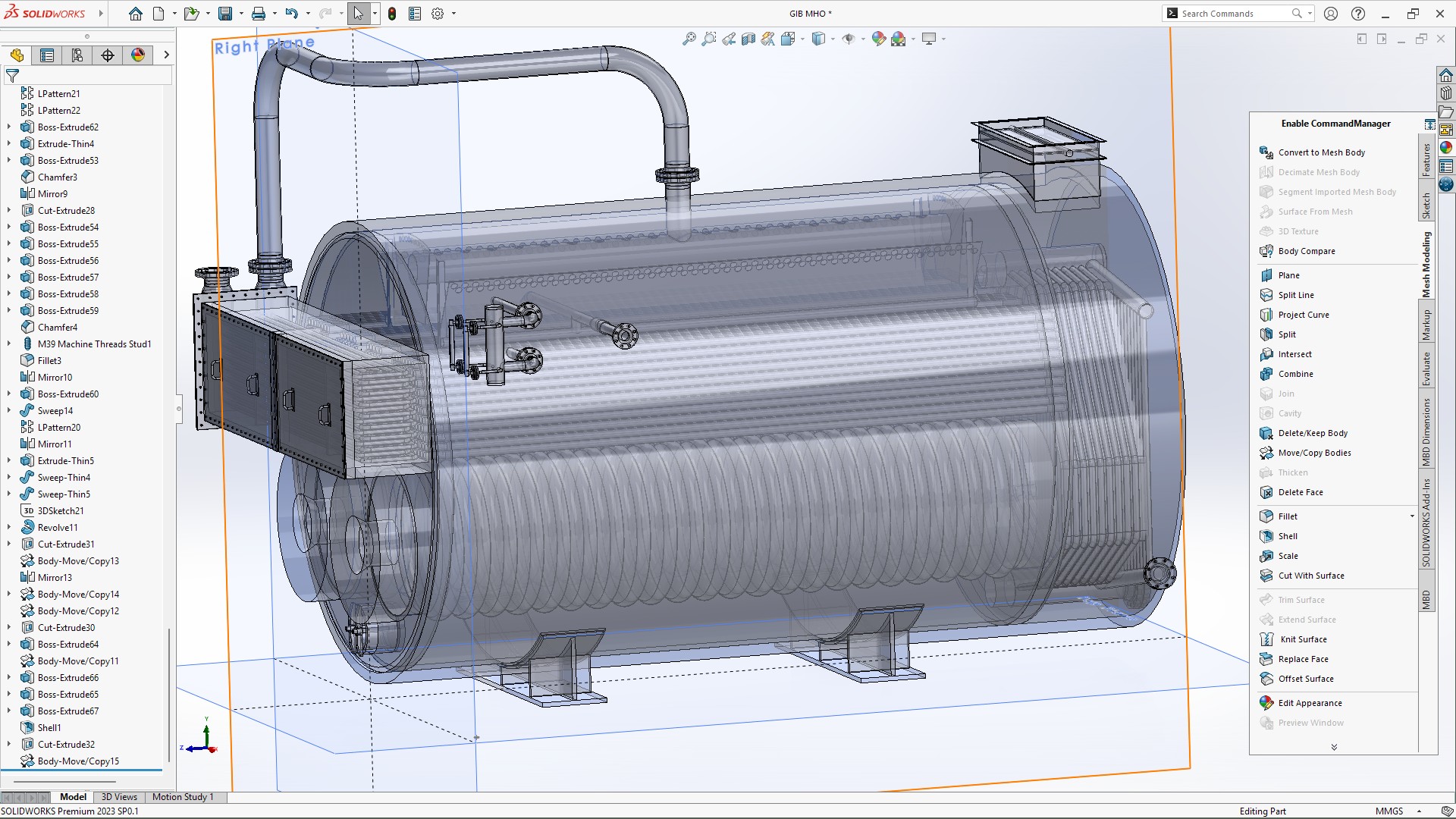Toggle Enable CommandManager option

pos(1335,124)
